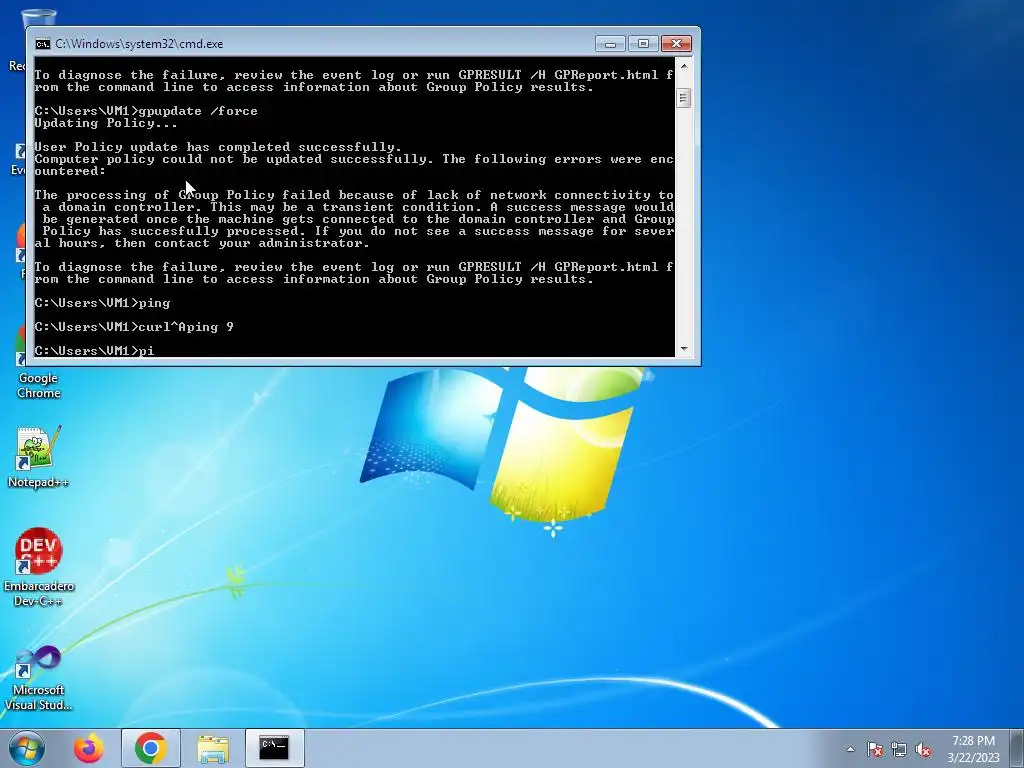Open the network status tray icon

[x=899, y=749]
